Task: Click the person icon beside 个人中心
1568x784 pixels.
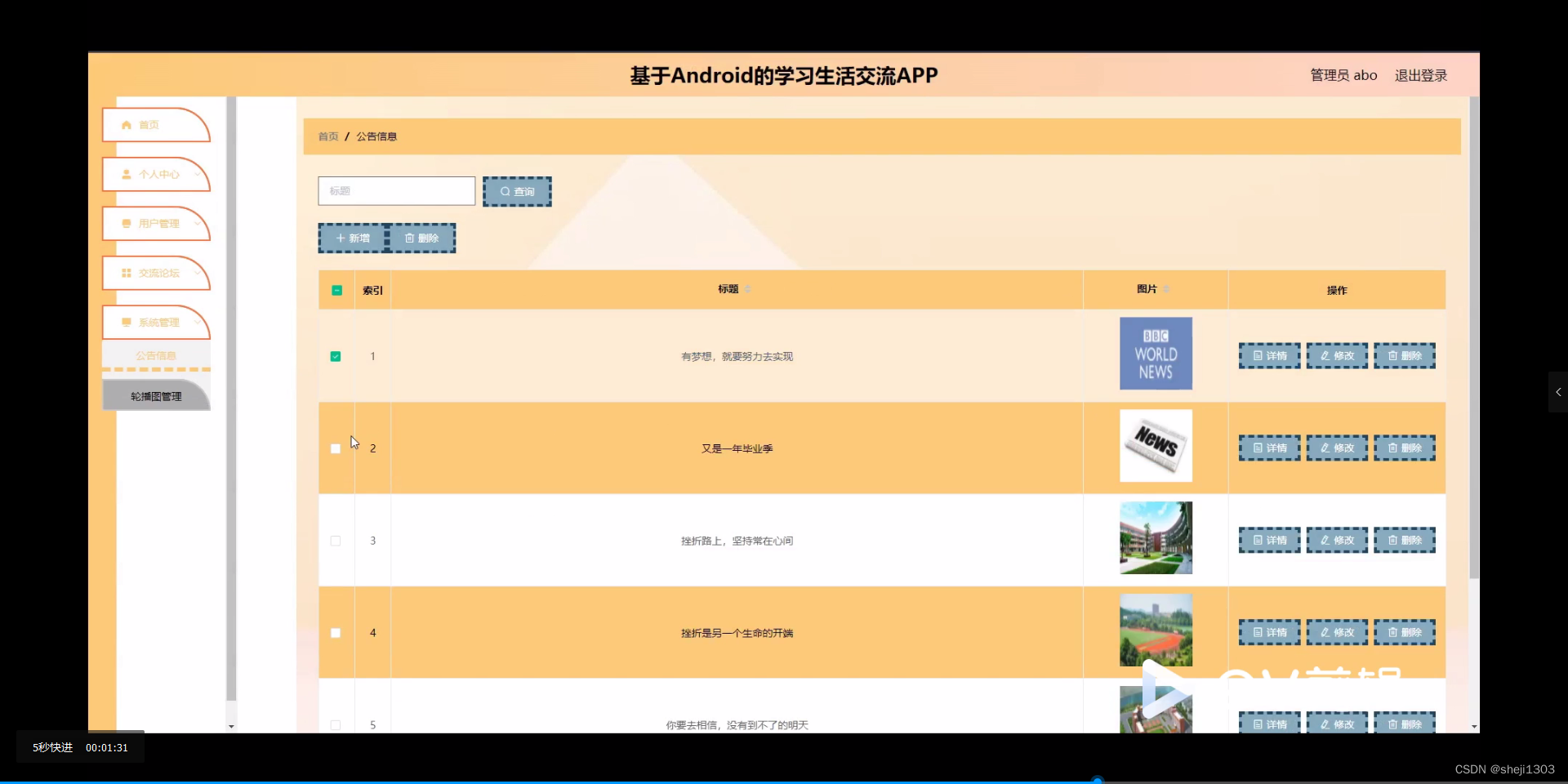Action: (x=127, y=174)
